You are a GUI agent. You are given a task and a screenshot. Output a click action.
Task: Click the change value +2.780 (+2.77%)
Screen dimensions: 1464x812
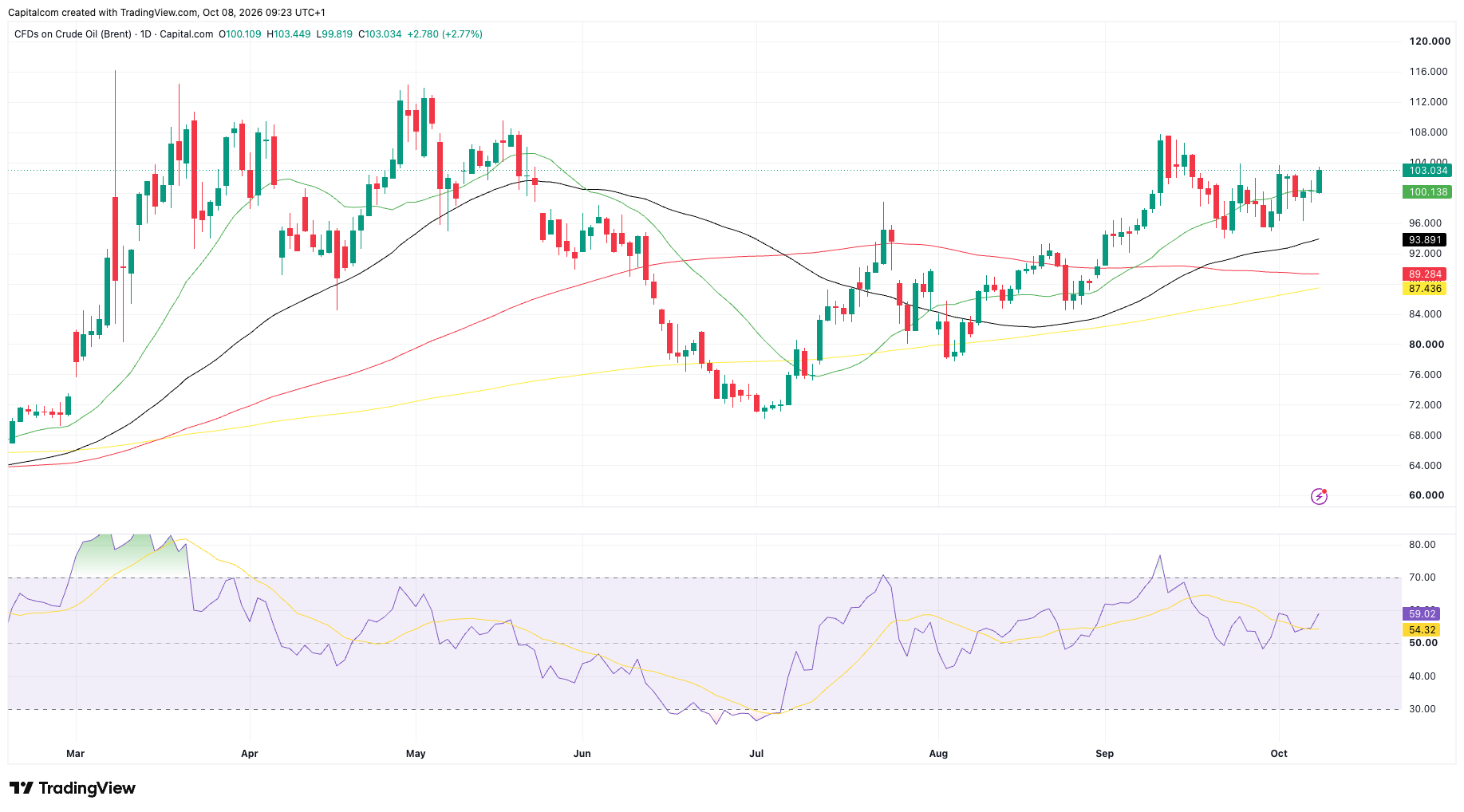tap(445, 34)
